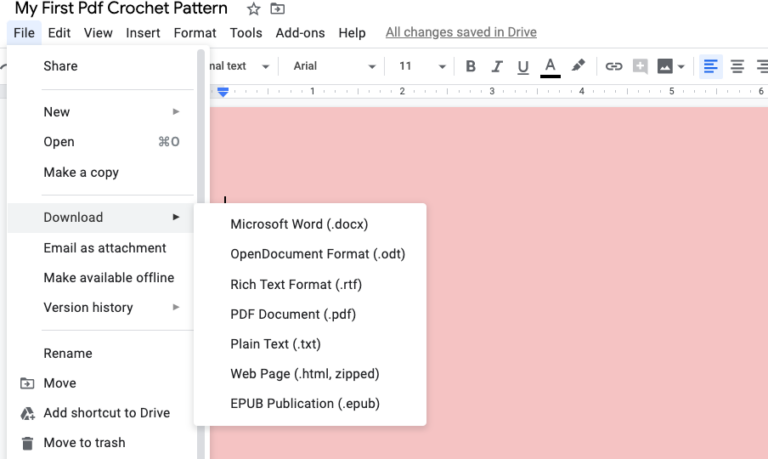768x459 pixels.
Task: Choose PDF Document (.pdf) download option
Action: (x=293, y=314)
